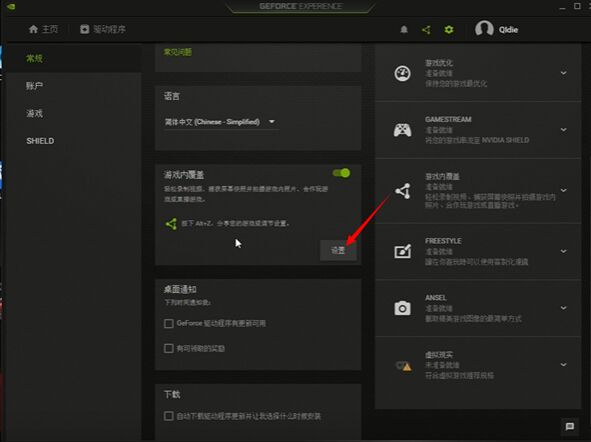
Task: Check the GeForce driver update notification box
Action: click(168, 323)
